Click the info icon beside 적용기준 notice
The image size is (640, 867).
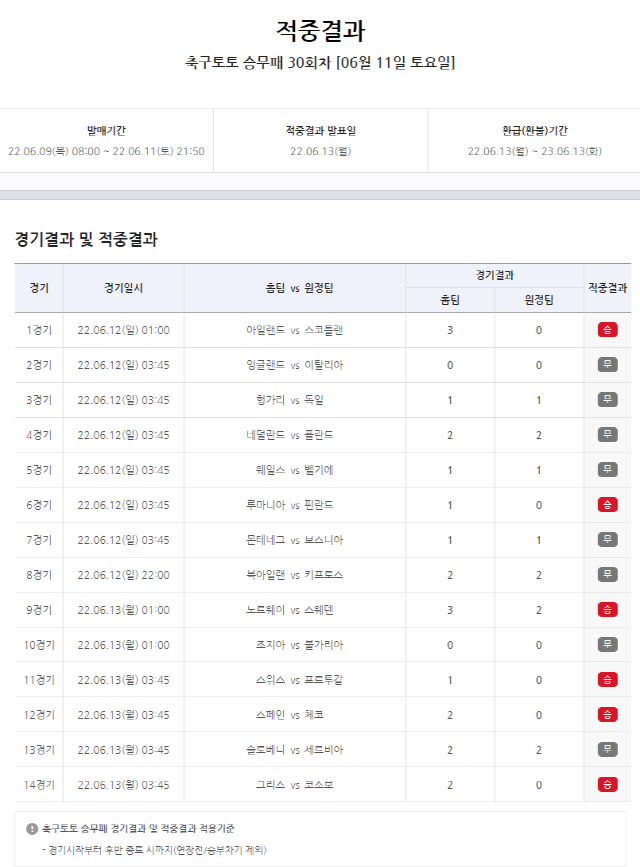[32, 829]
